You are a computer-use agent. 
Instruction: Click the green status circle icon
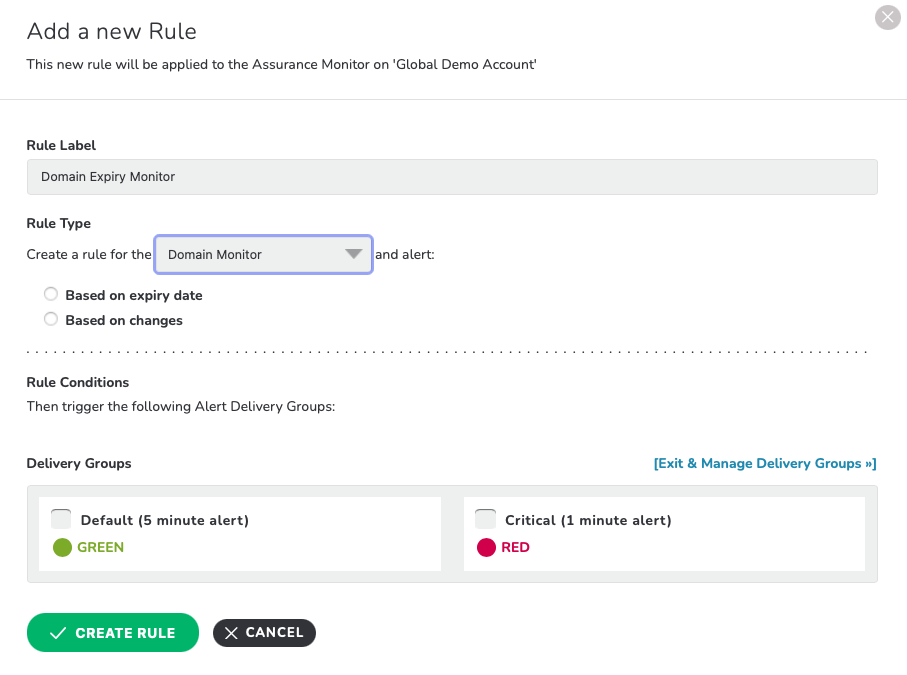pyautogui.click(x=62, y=547)
